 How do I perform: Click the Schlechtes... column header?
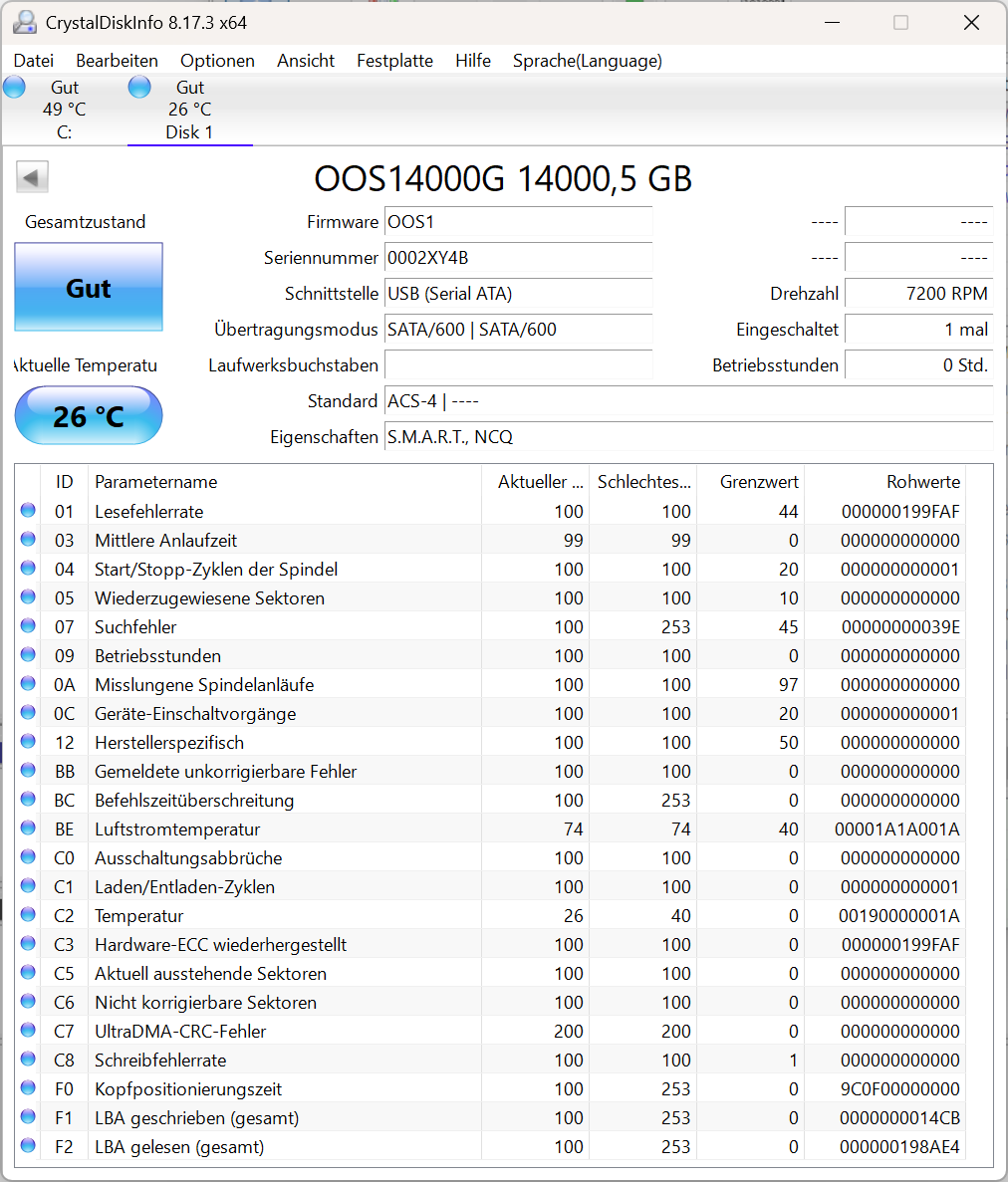643,482
